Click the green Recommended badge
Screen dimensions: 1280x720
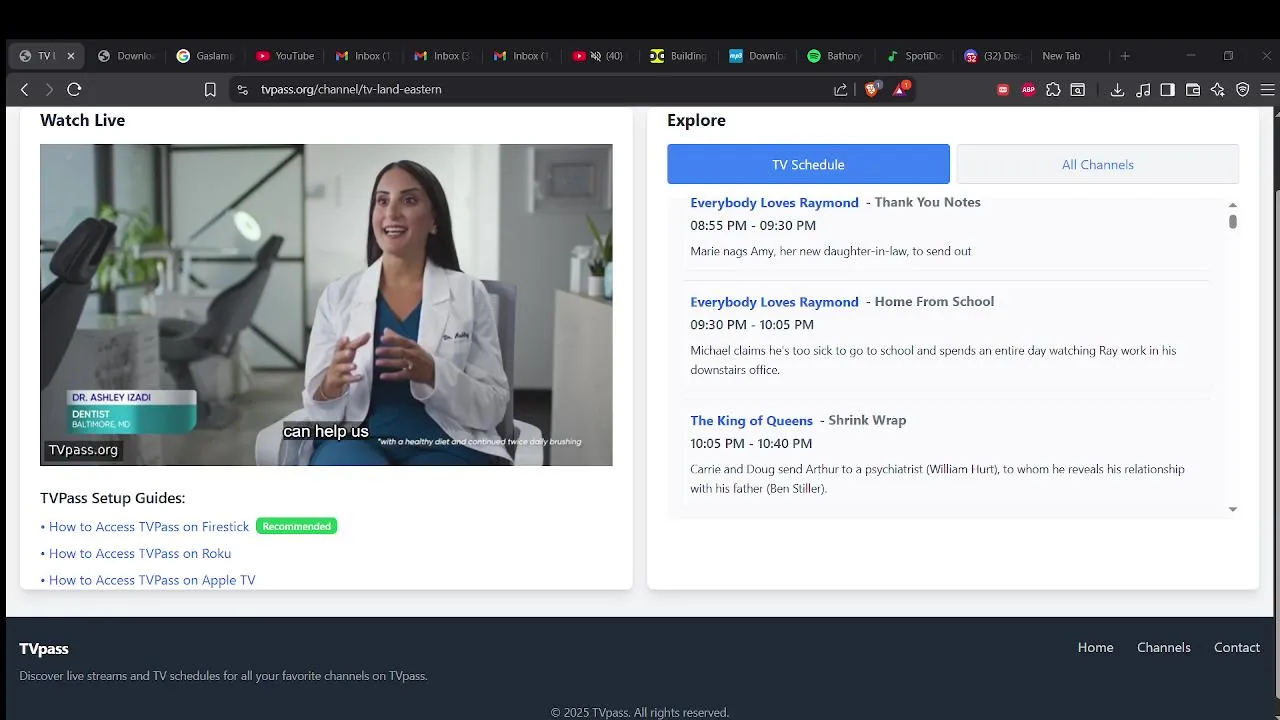[297, 526]
